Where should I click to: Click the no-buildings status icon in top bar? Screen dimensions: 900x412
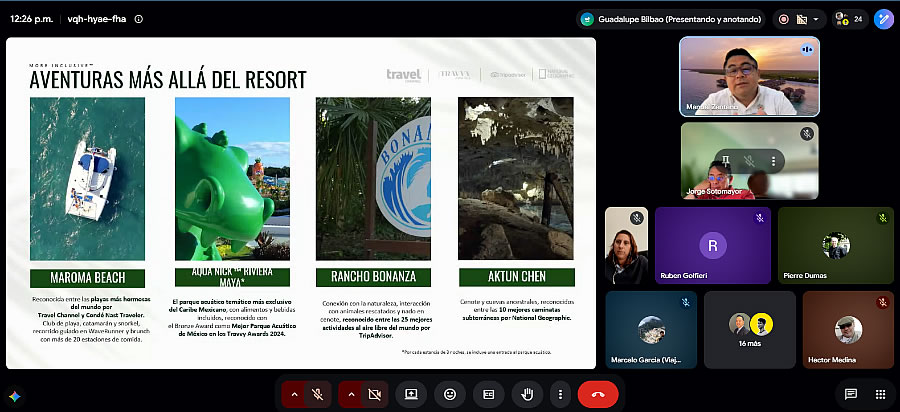tap(802, 19)
